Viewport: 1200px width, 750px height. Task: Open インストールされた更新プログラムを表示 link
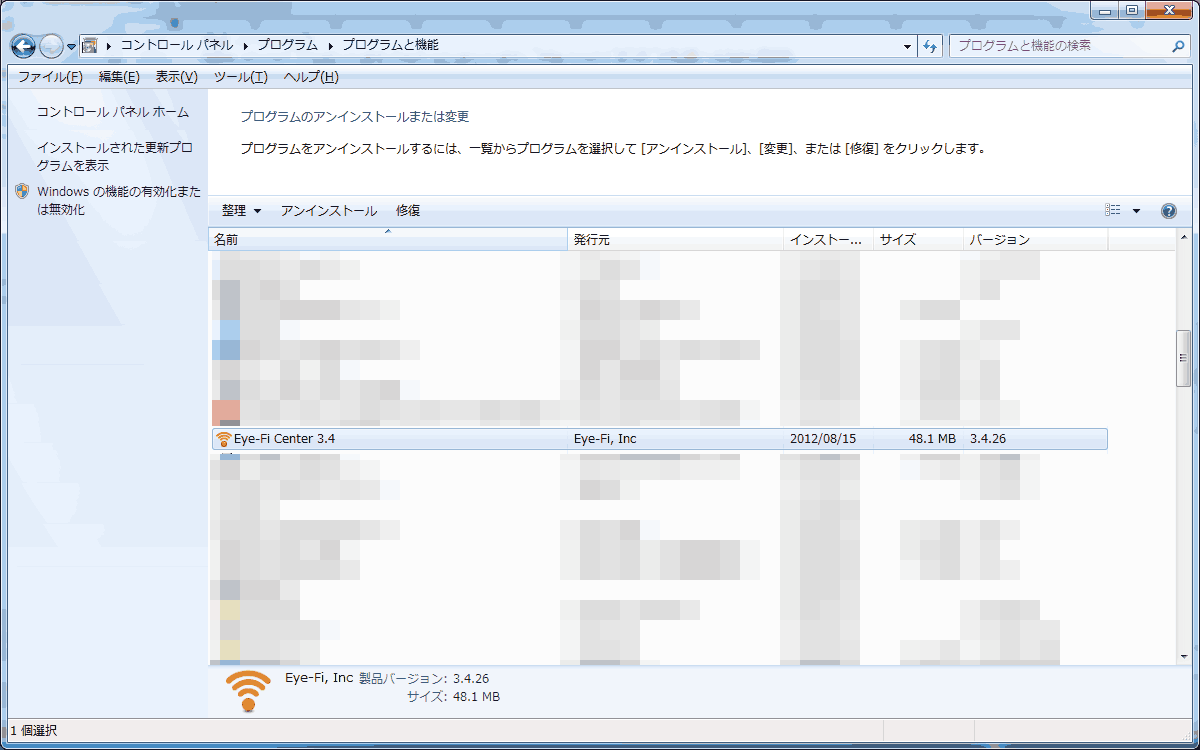tap(115, 156)
